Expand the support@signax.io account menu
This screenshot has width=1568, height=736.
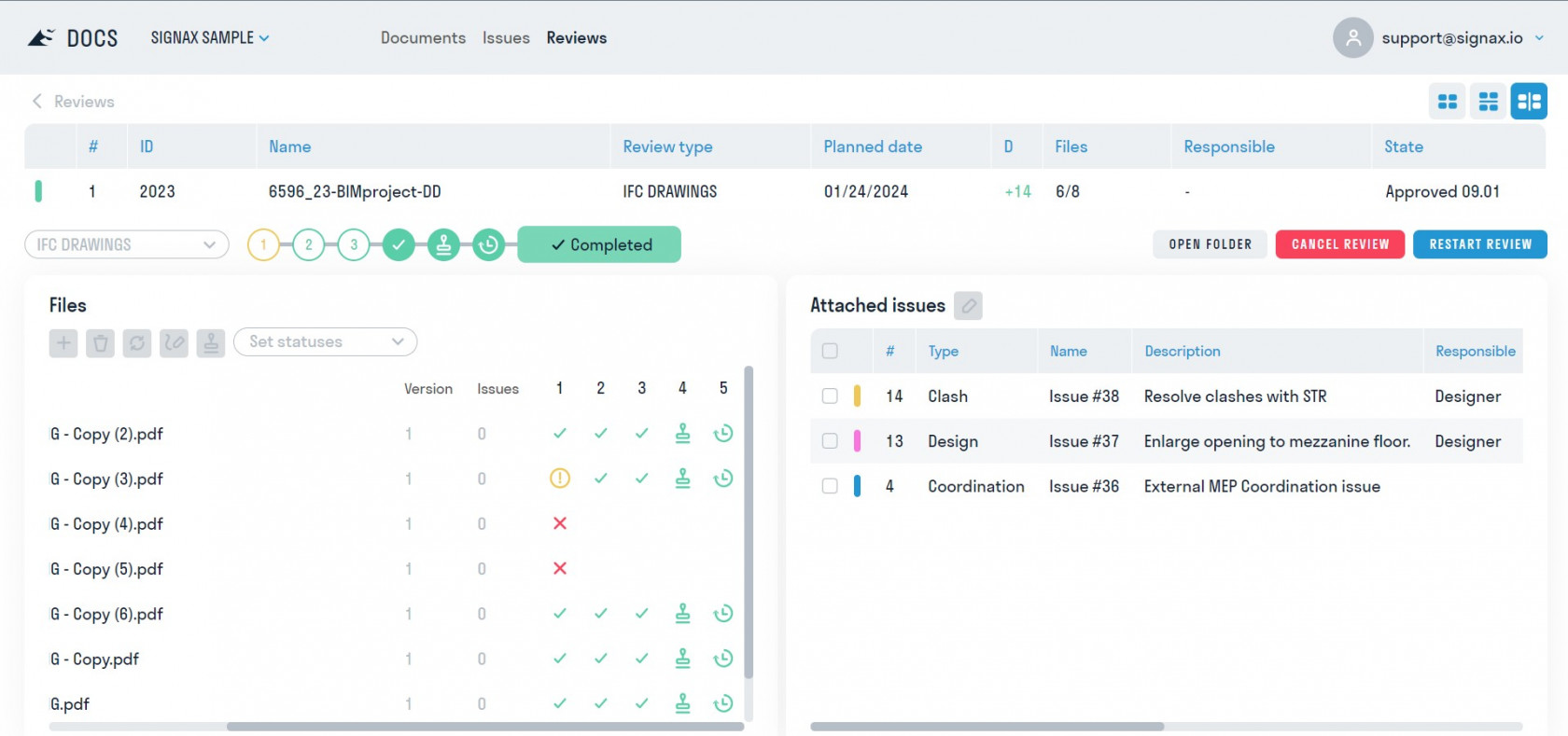[1463, 38]
